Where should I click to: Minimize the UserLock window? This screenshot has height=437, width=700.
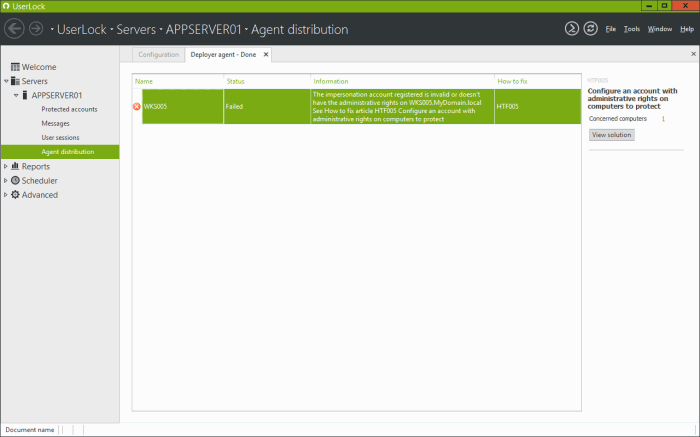pyautogui.click(x=649, y=6)
